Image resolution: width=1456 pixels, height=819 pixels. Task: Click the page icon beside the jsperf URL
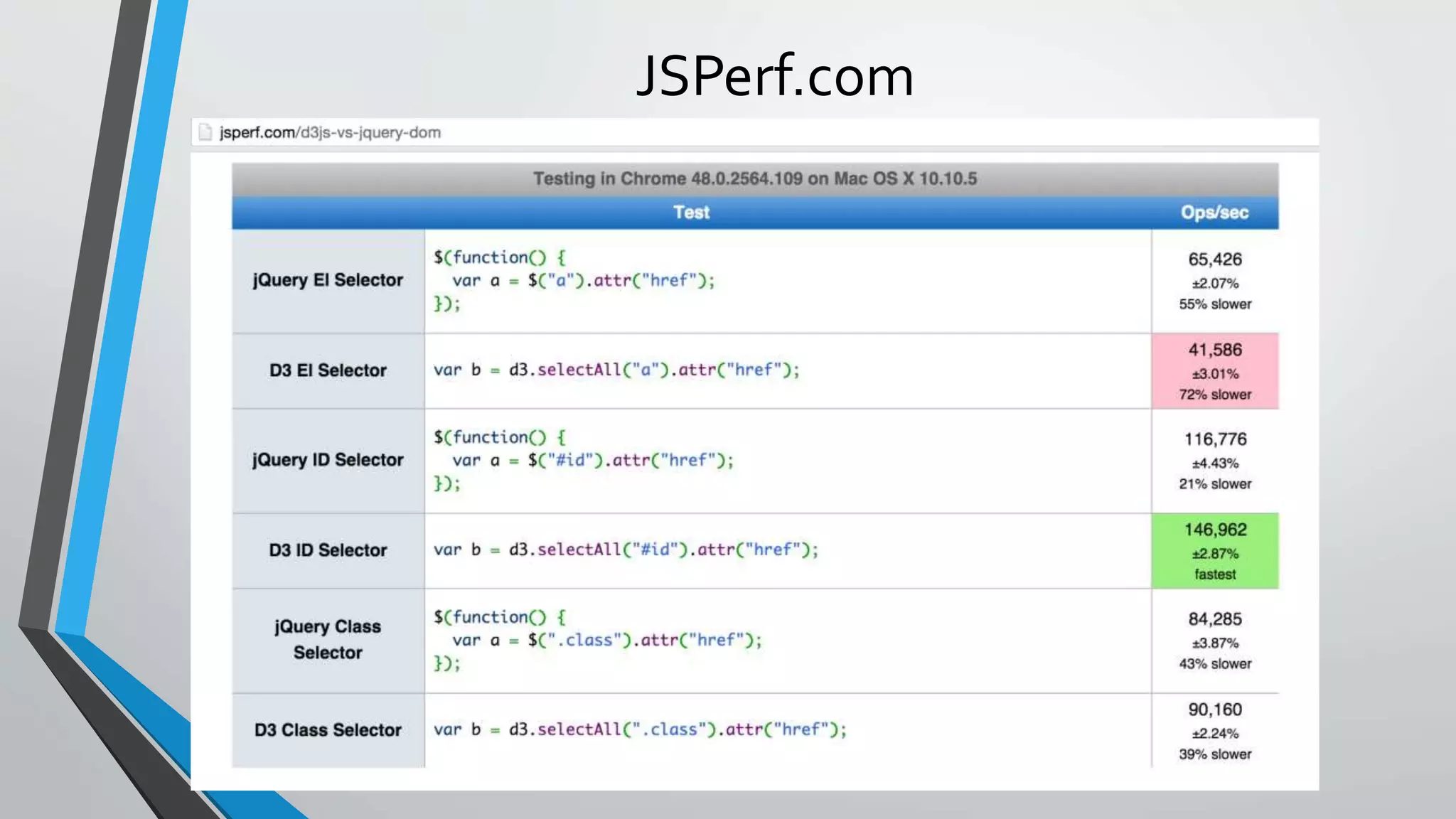205,132
